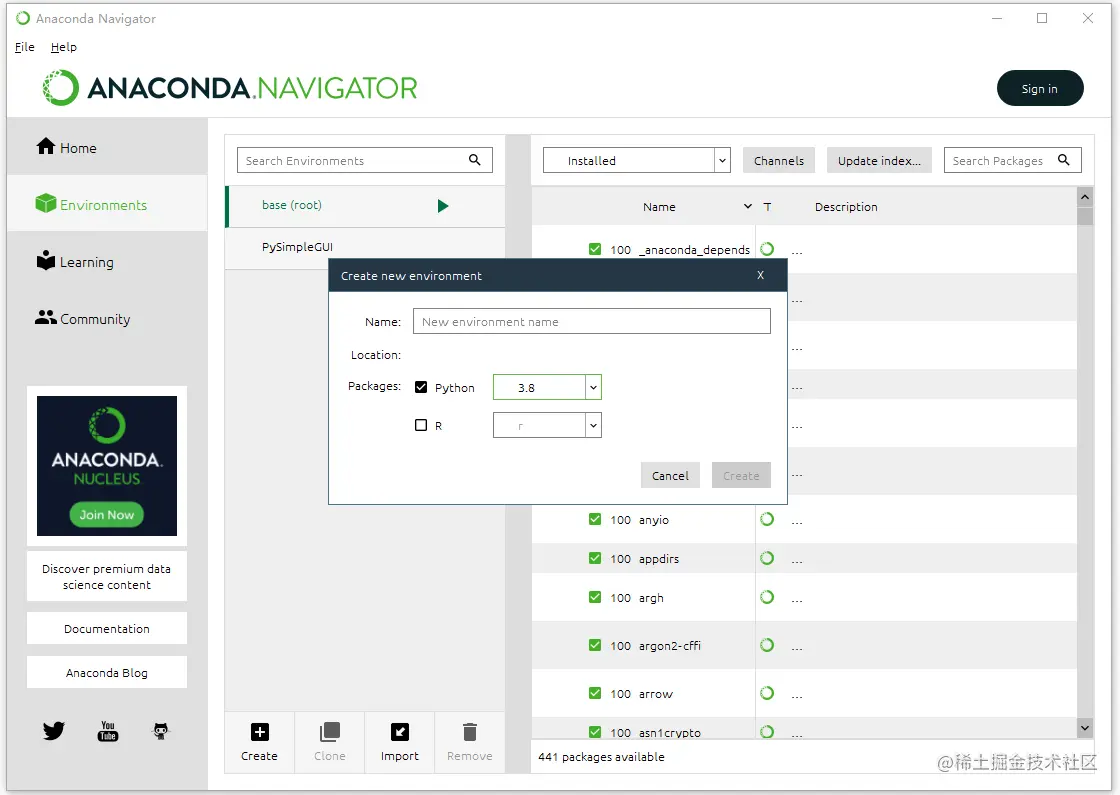Toggle the appdirs package checkbox
1120x795 pixels.
tap(595, 558)
